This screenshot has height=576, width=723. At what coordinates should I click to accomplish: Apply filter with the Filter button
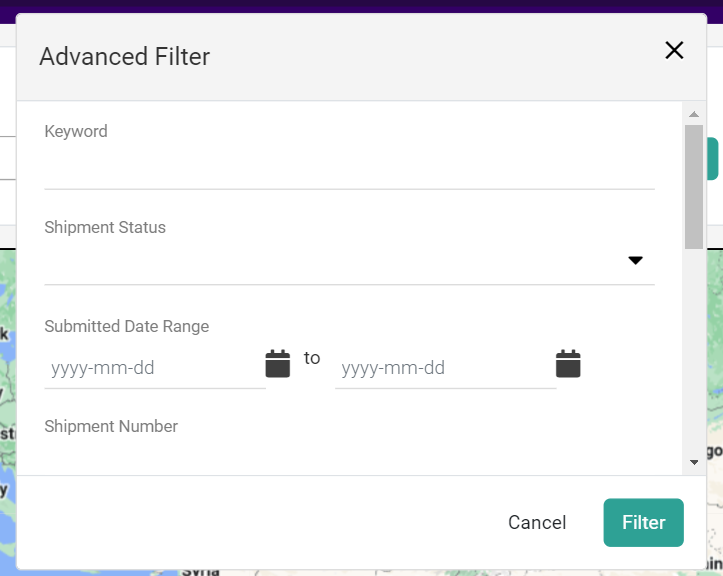(x=643, y=523)
